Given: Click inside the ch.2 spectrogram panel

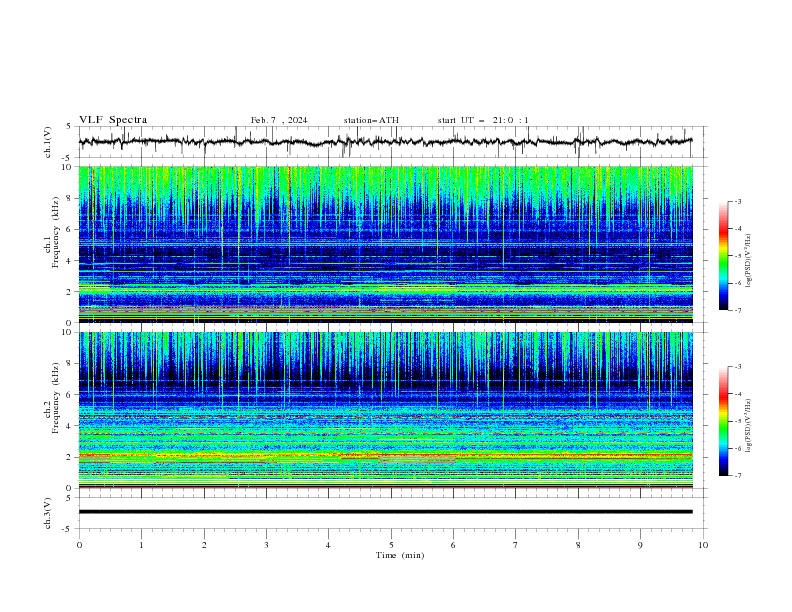Looking at the screenshot, I should [385, 410].
